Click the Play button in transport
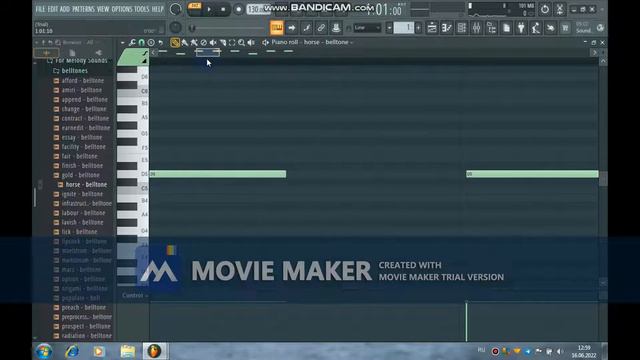 click(209, 9)
